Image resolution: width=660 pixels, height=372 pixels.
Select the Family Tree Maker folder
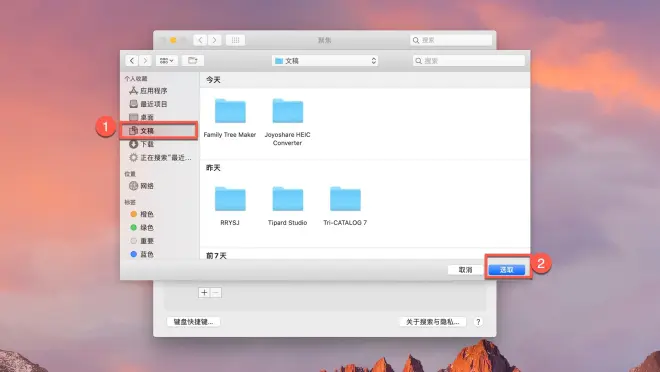point(230,118)
